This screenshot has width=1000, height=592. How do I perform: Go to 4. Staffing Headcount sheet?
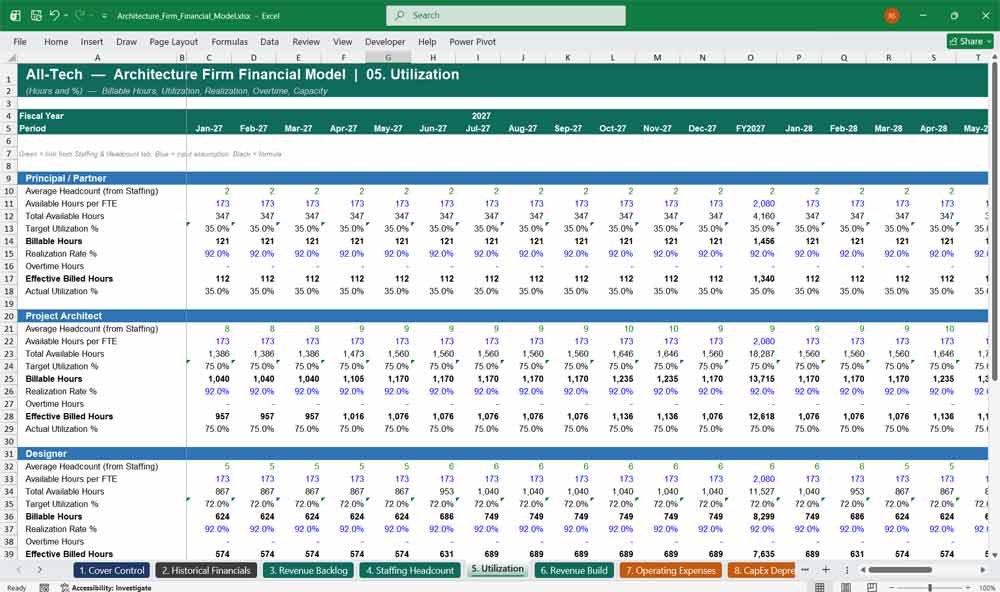pos(410,570)
